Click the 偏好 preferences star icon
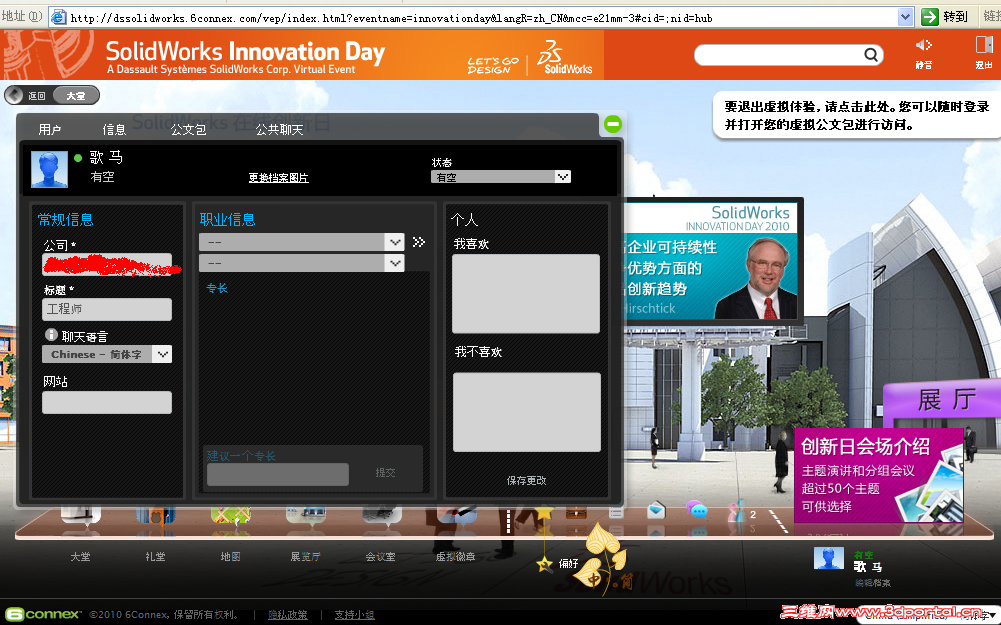This screenshot has height=625, width=1001. 544,564
